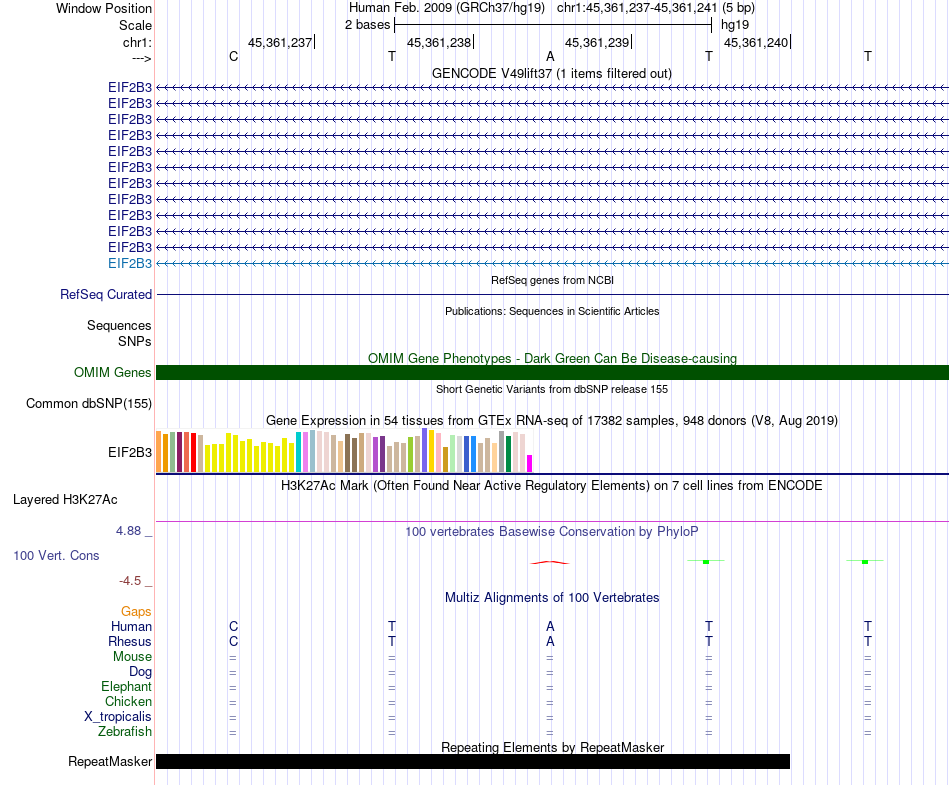
Task: Click the dark green bar in GTEx chart
Action: click(508, 454)
